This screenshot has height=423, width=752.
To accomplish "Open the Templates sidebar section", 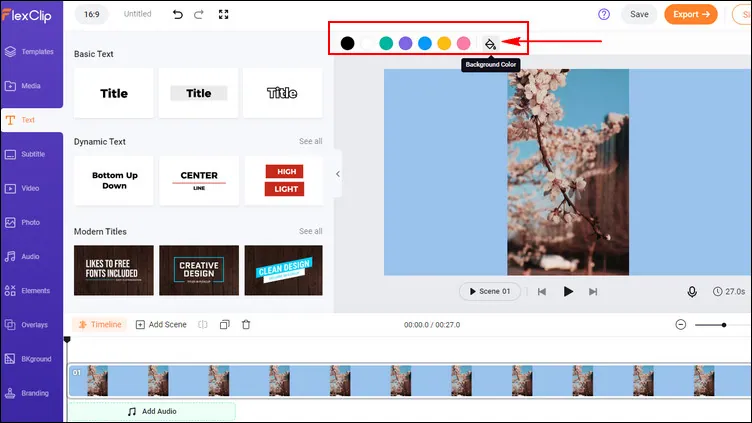I will click(30, 52).
